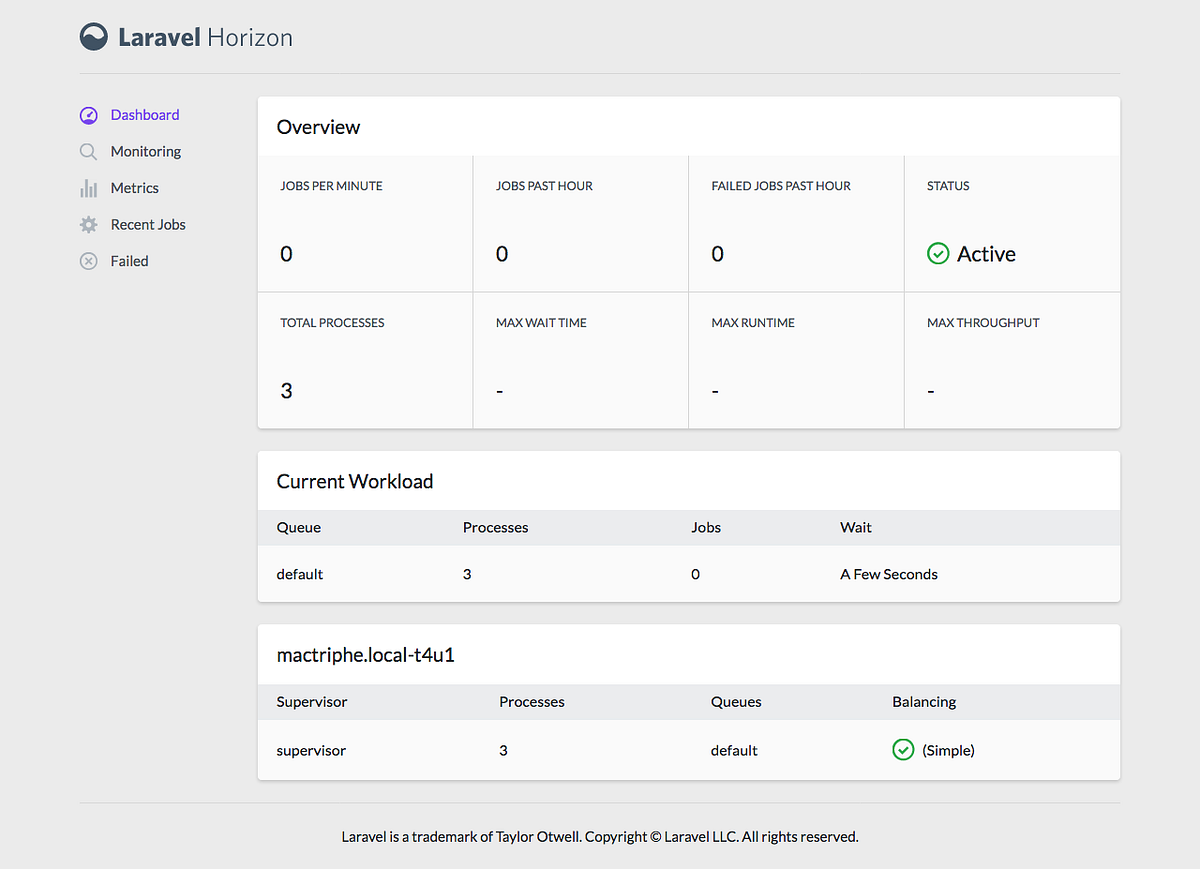Click the Monitoring magnifying glass icon
The height and width of the screenshot is (869, 1200).
click(x=89, y=151)
